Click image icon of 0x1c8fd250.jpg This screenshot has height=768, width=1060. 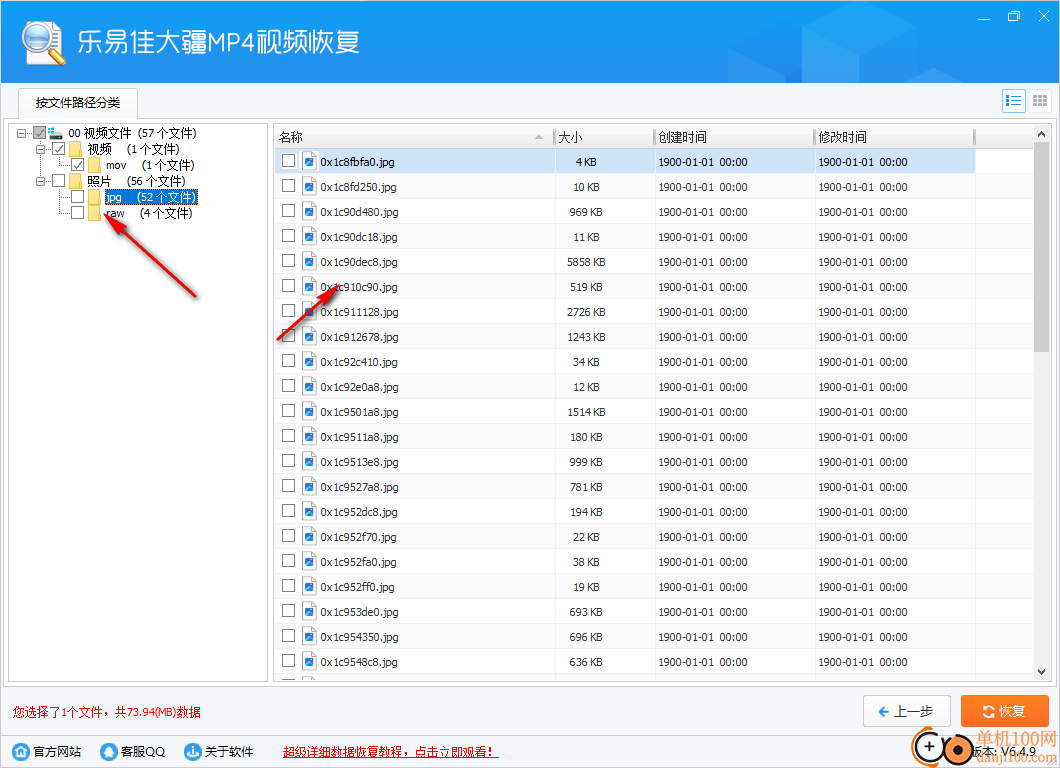tap(310, 187)
